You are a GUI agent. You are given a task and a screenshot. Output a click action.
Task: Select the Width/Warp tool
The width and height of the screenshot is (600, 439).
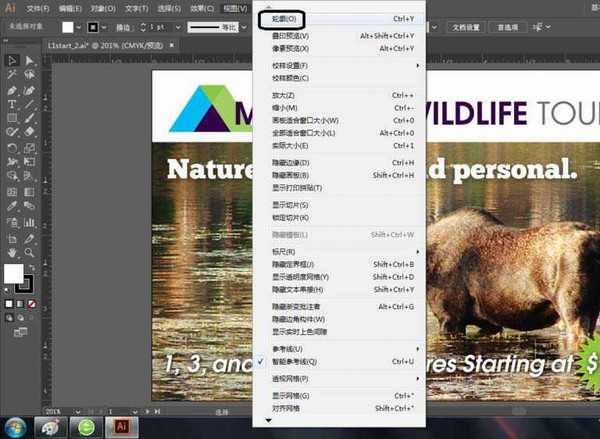tap(12, 162)
